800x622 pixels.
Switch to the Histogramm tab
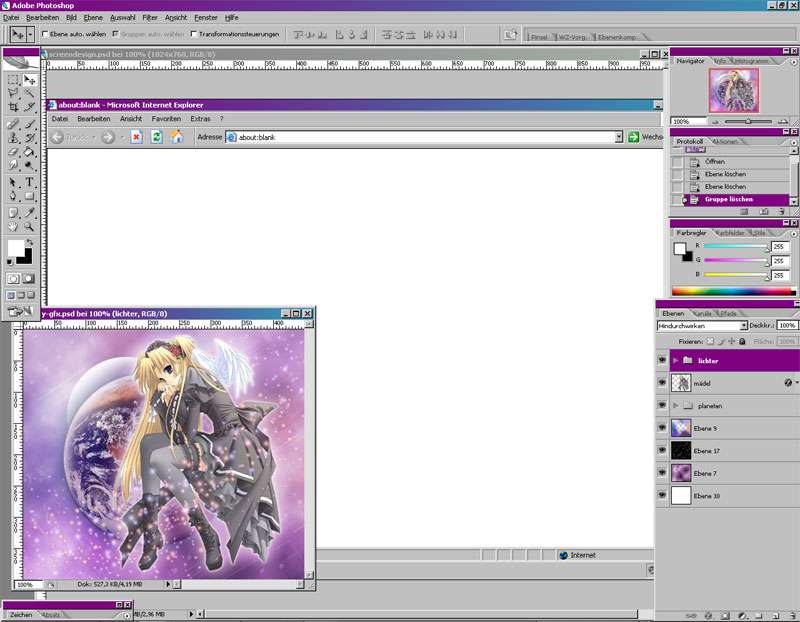click(x=751, y=61)
